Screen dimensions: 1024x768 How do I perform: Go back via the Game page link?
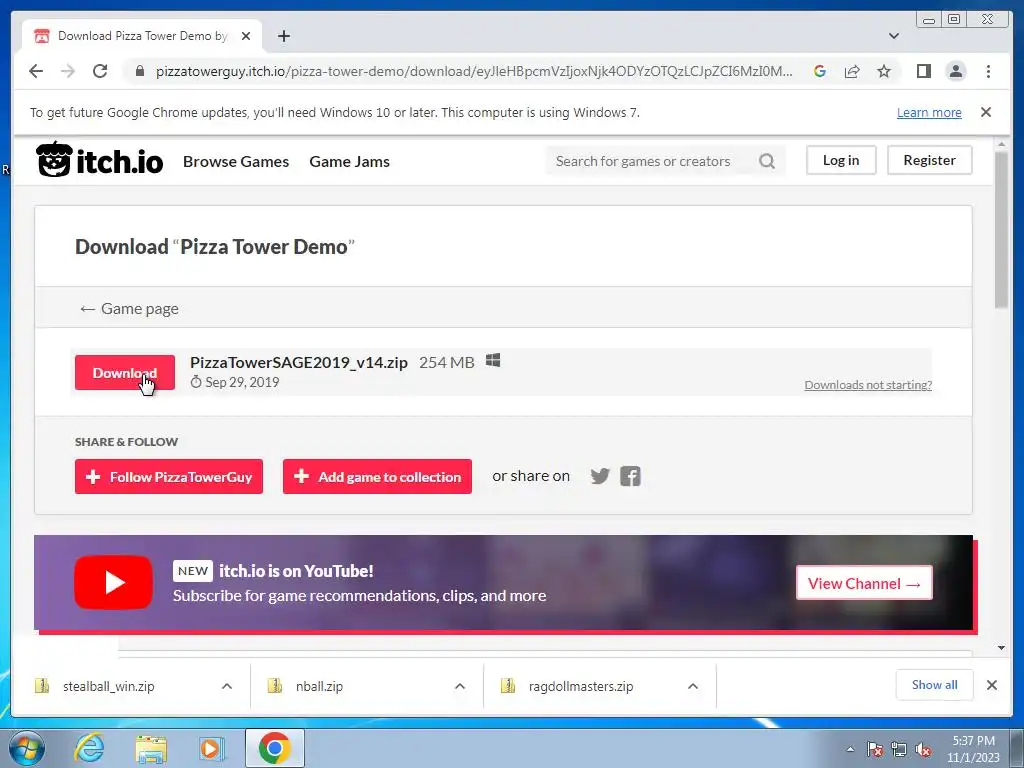pos(129,308)
